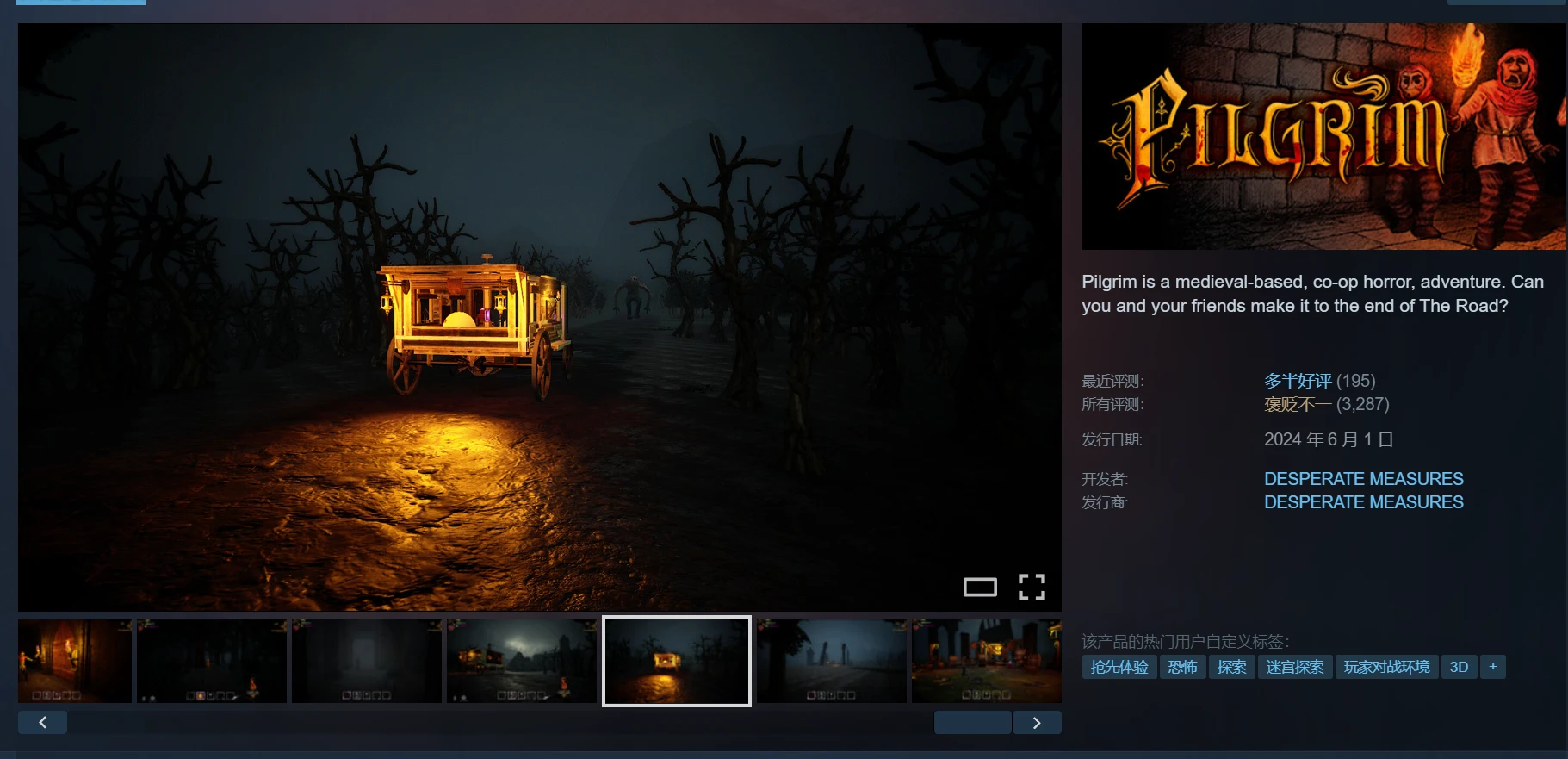Image resolution: width=1568 pixels, height=759 pixels.
Task: Click right arrow below thumbnails
Action: (x=1037, y=723)
